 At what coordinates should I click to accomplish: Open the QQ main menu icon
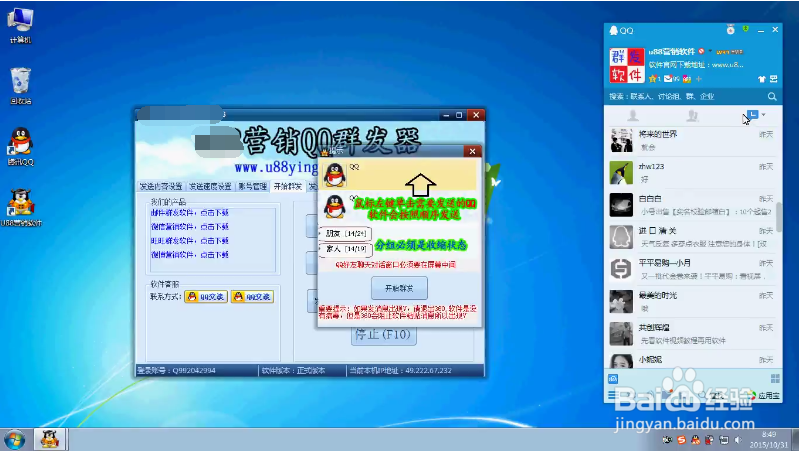(x=612, y=395)
